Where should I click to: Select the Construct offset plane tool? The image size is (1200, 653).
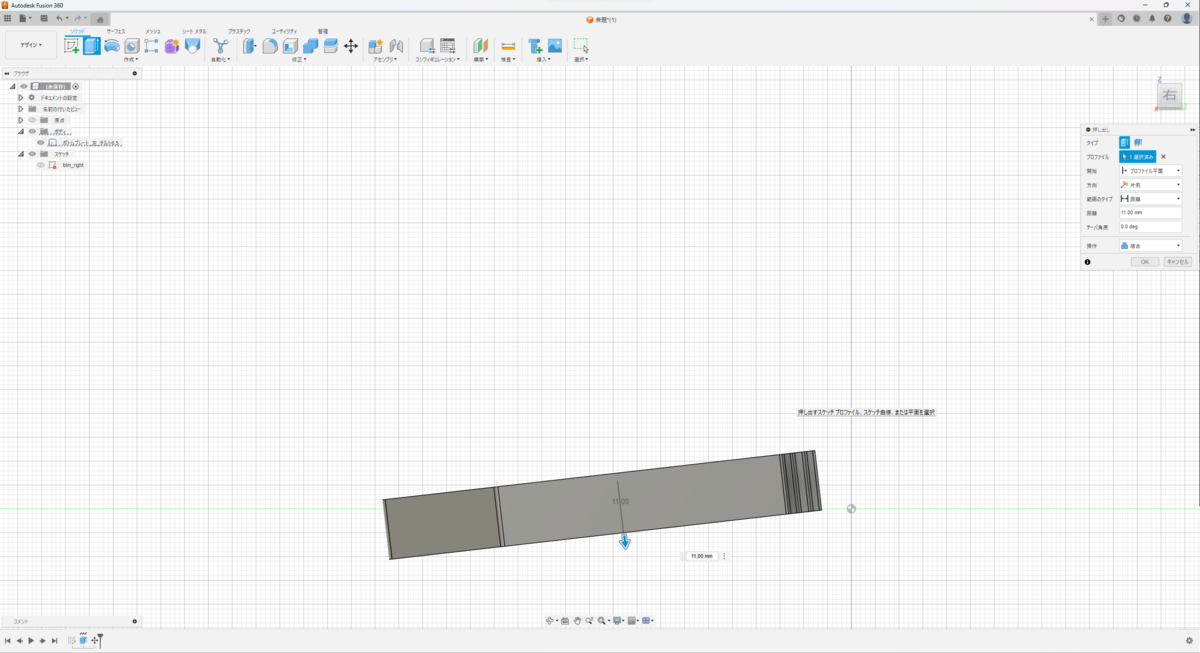coord(480,46)
